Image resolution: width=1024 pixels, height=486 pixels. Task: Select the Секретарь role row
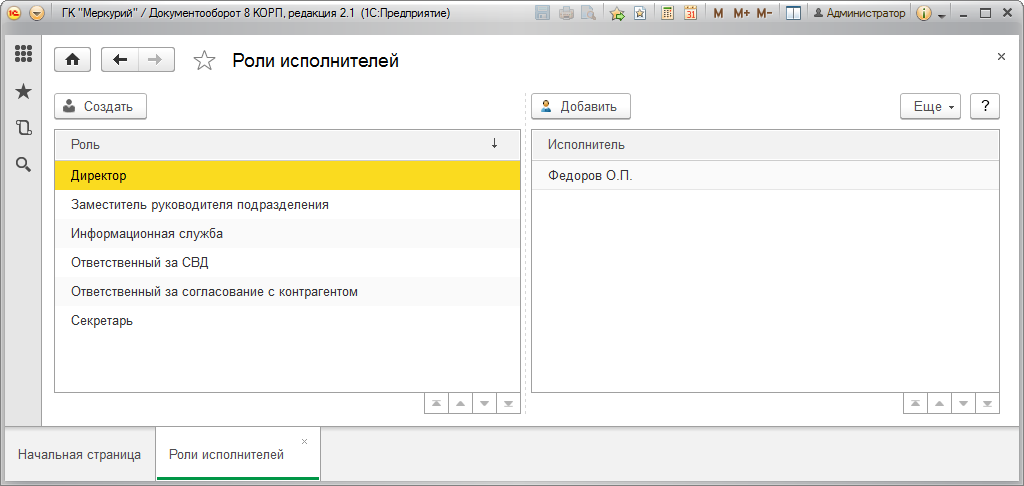(287, 321)
